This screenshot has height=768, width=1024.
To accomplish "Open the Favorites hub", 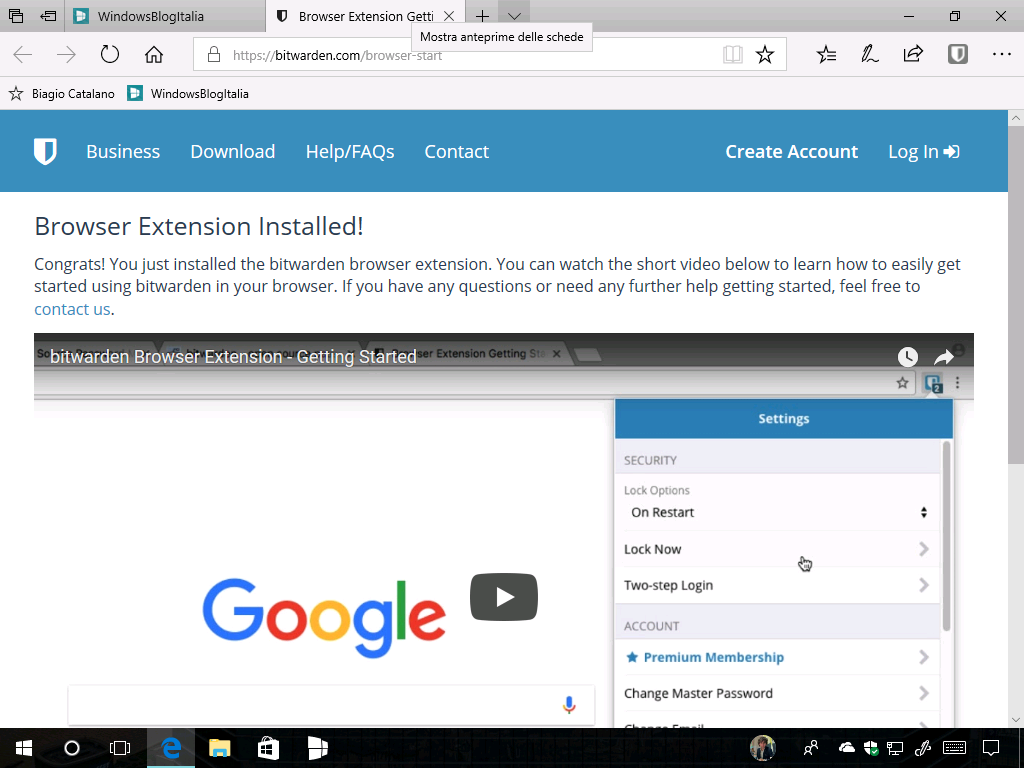I will pos(826,54).
